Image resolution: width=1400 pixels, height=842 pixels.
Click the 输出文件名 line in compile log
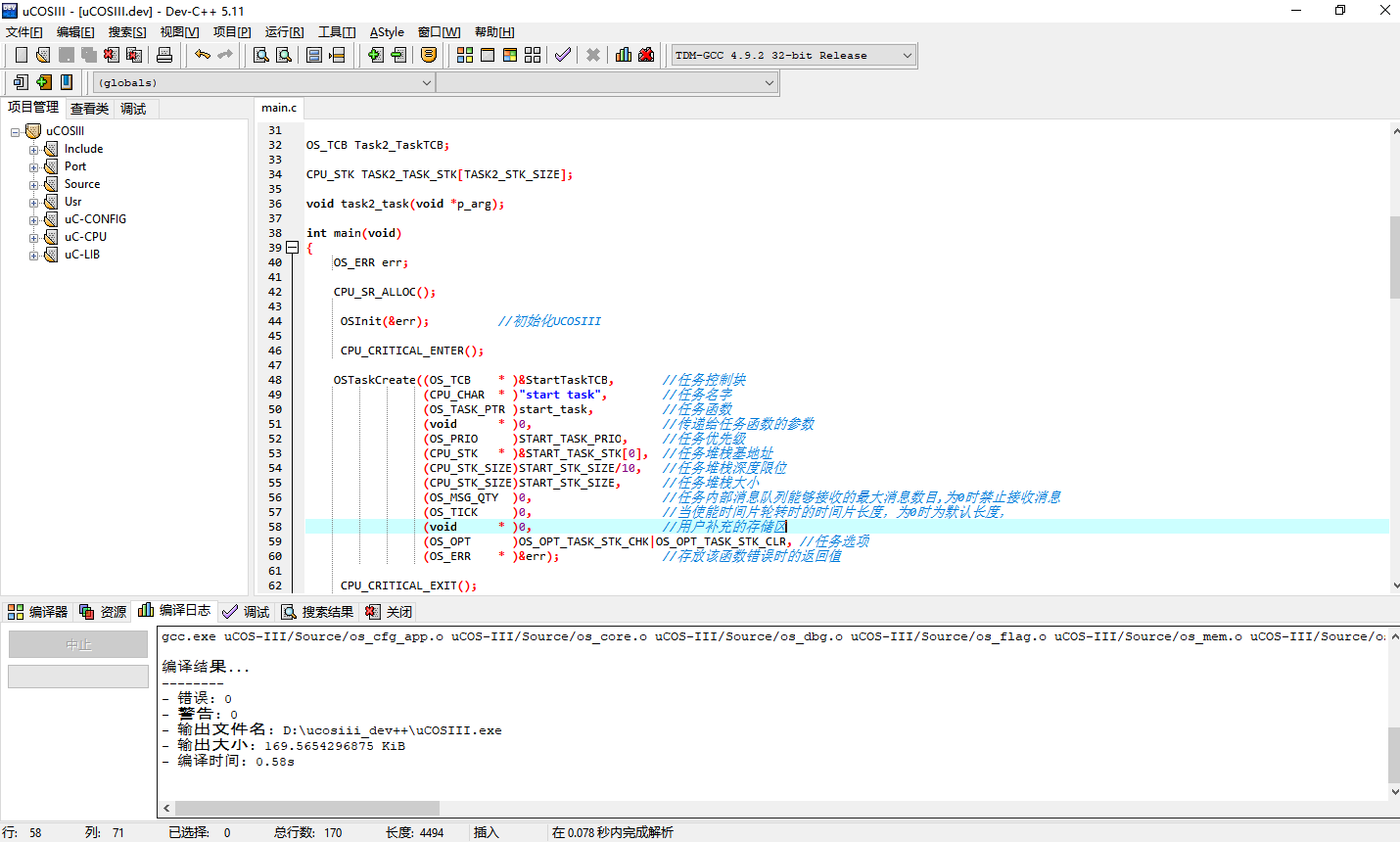click(332, 730)
